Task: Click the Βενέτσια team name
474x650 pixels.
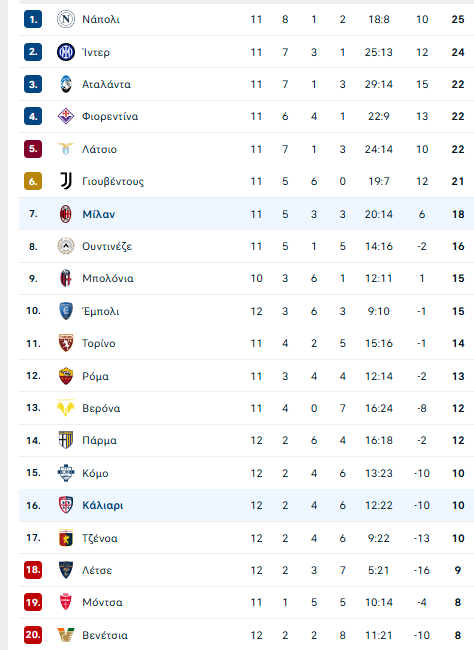Action: coord(105,635)
